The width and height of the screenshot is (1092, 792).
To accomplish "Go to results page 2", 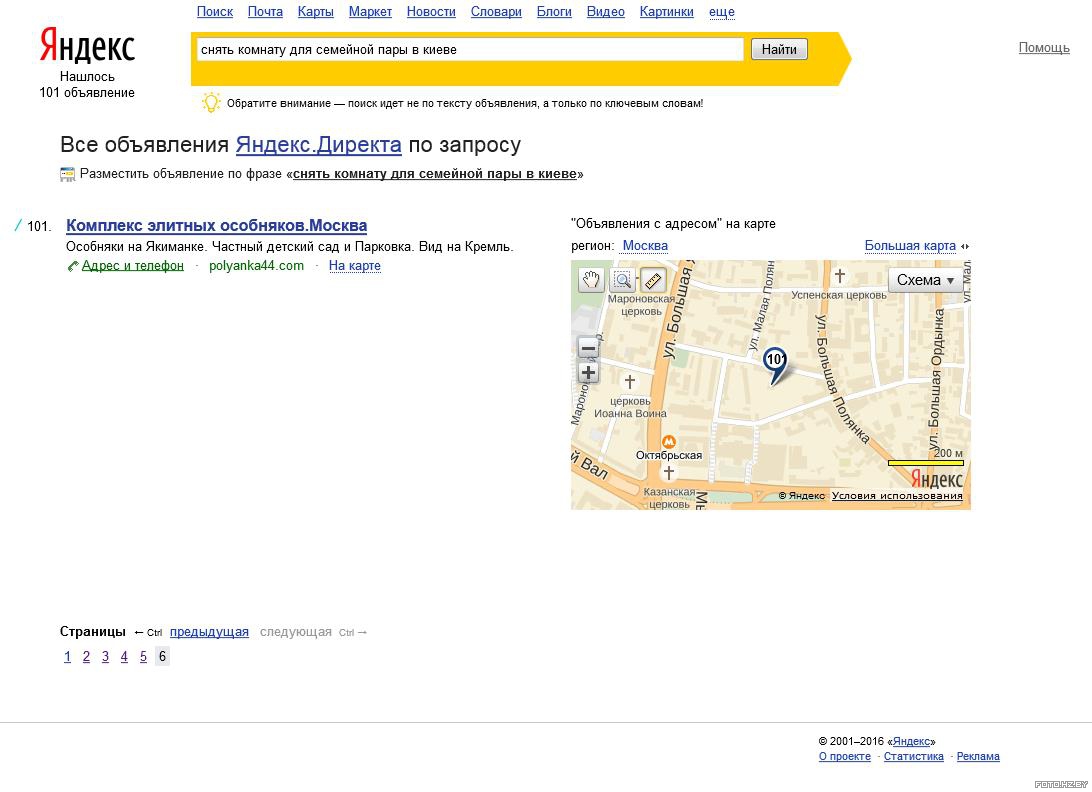I will (x=86, y=656).
